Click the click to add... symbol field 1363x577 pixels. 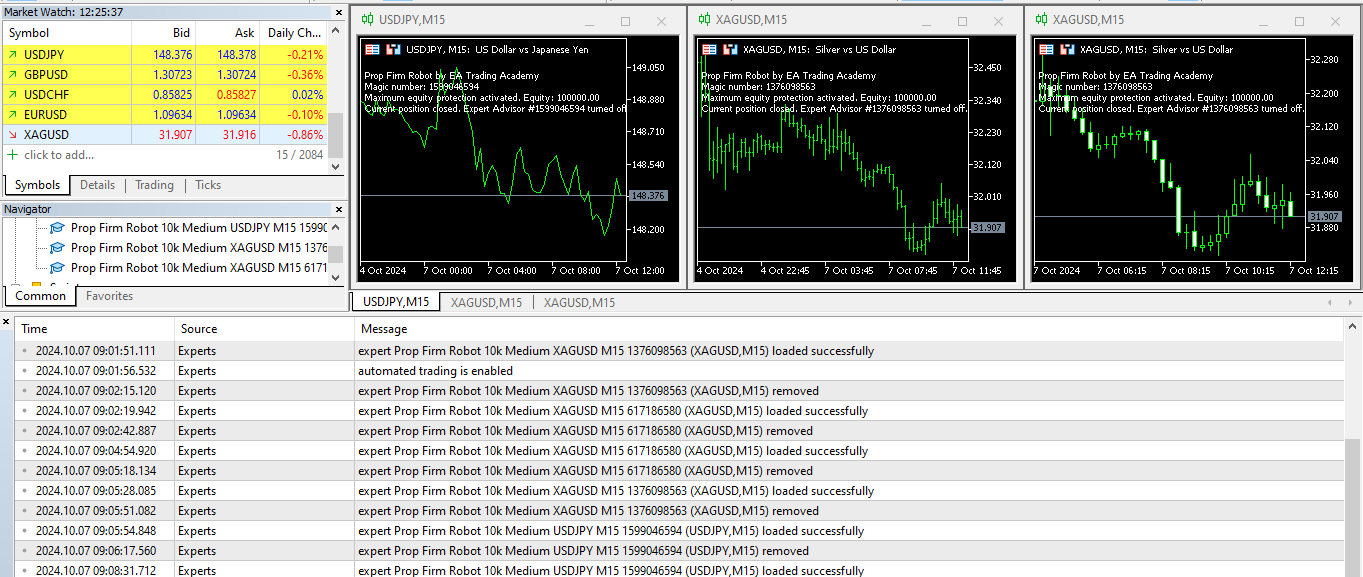click(59, 155)
